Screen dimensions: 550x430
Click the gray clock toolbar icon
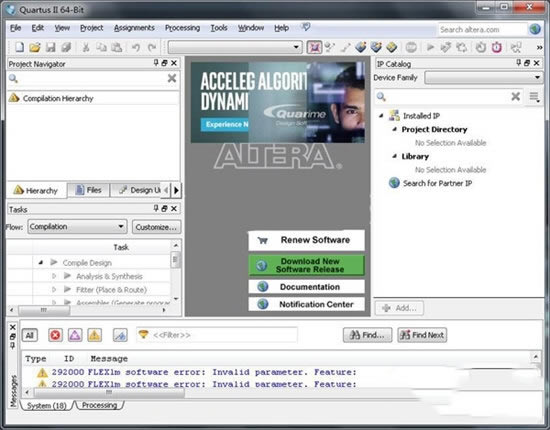click(481, 47)
